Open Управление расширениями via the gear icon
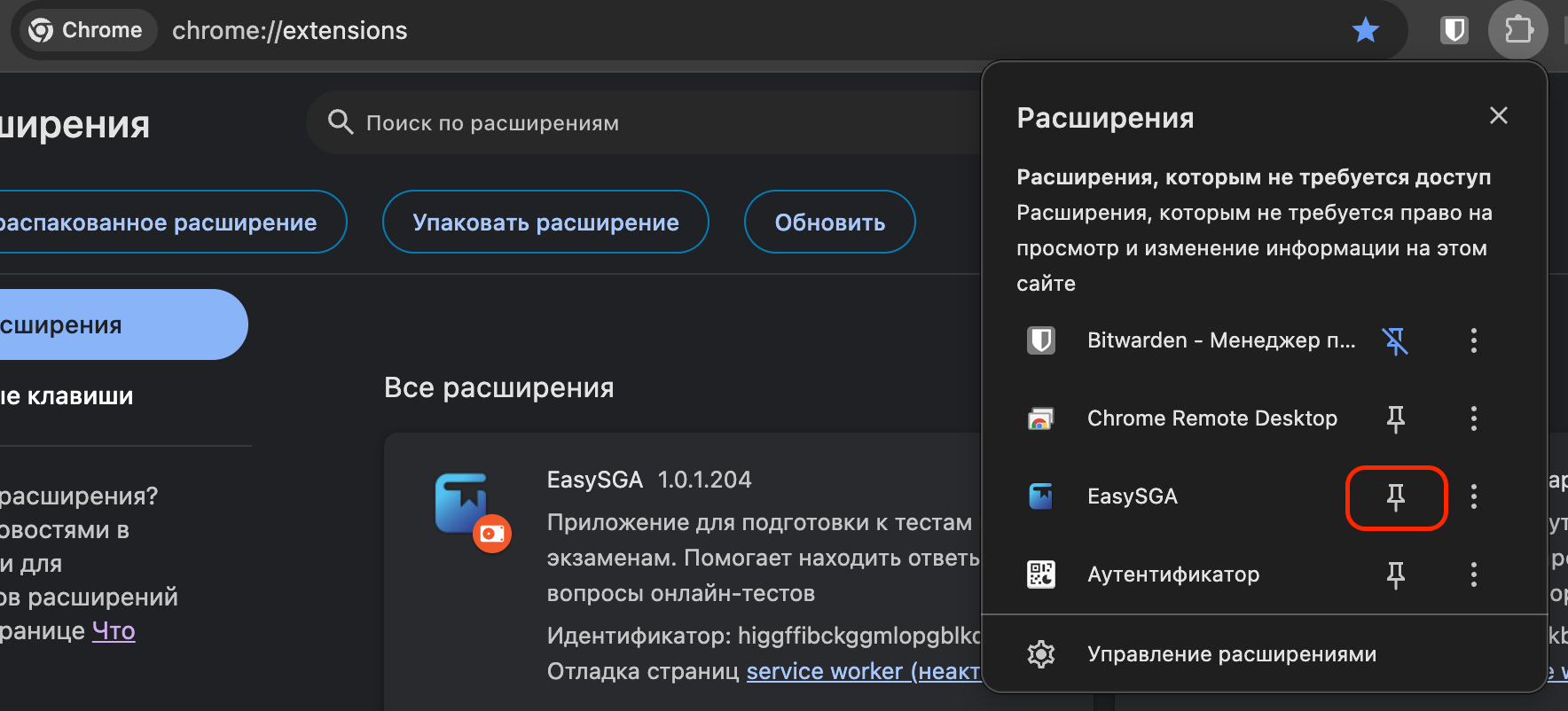Viewport: 1568px width, 711px height. [x=1040, y=653]
